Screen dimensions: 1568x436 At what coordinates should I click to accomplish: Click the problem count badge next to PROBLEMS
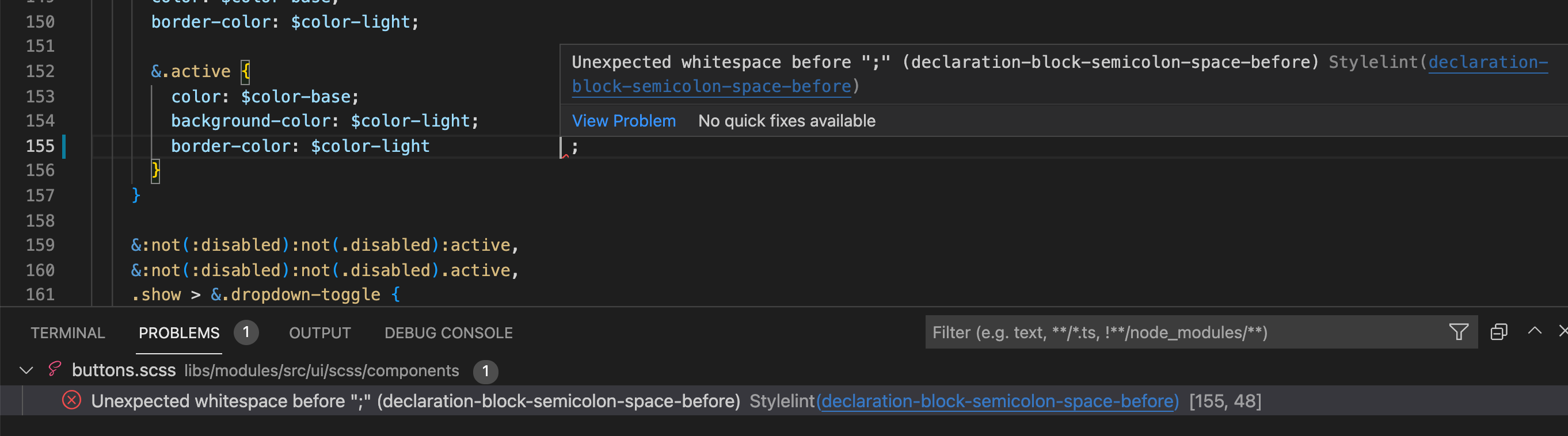point(246,332)
